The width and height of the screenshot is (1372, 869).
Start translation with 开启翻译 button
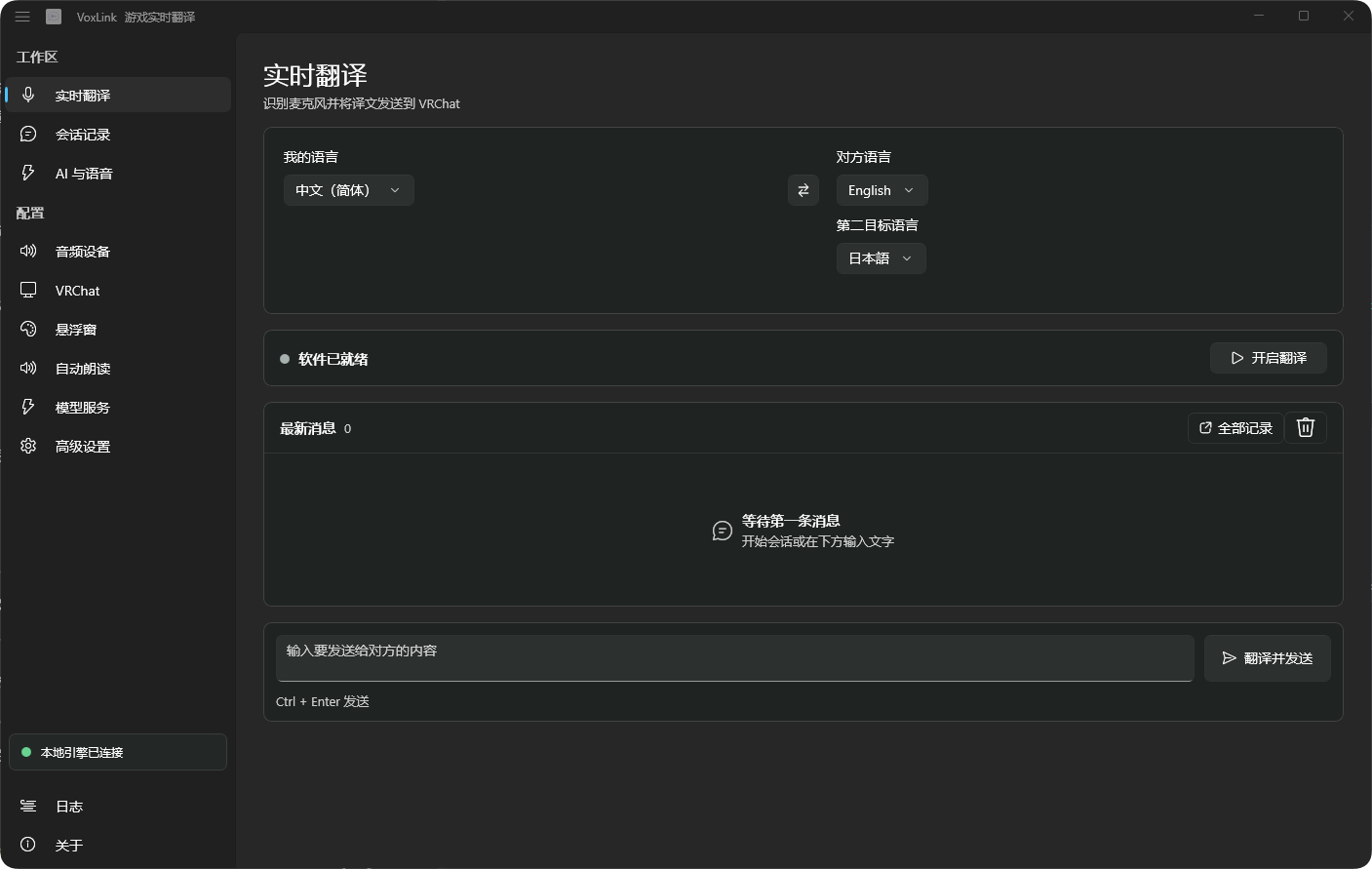pos(1269,358)
